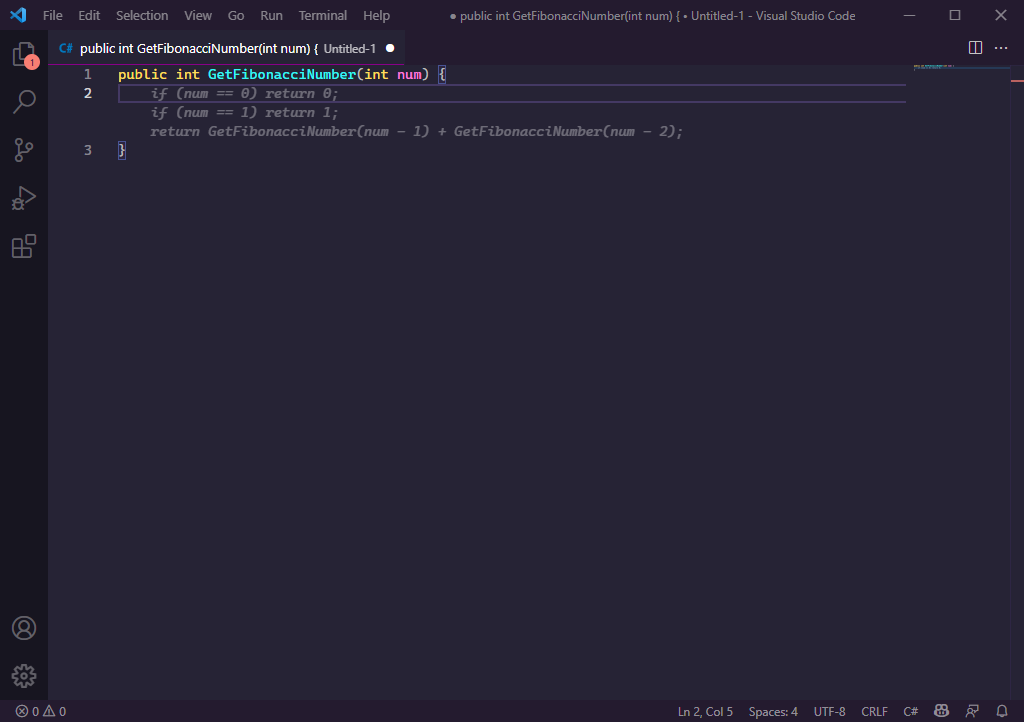Open the Extensions view
Screen dimensions: 1024x722
[x=24, y=246]
